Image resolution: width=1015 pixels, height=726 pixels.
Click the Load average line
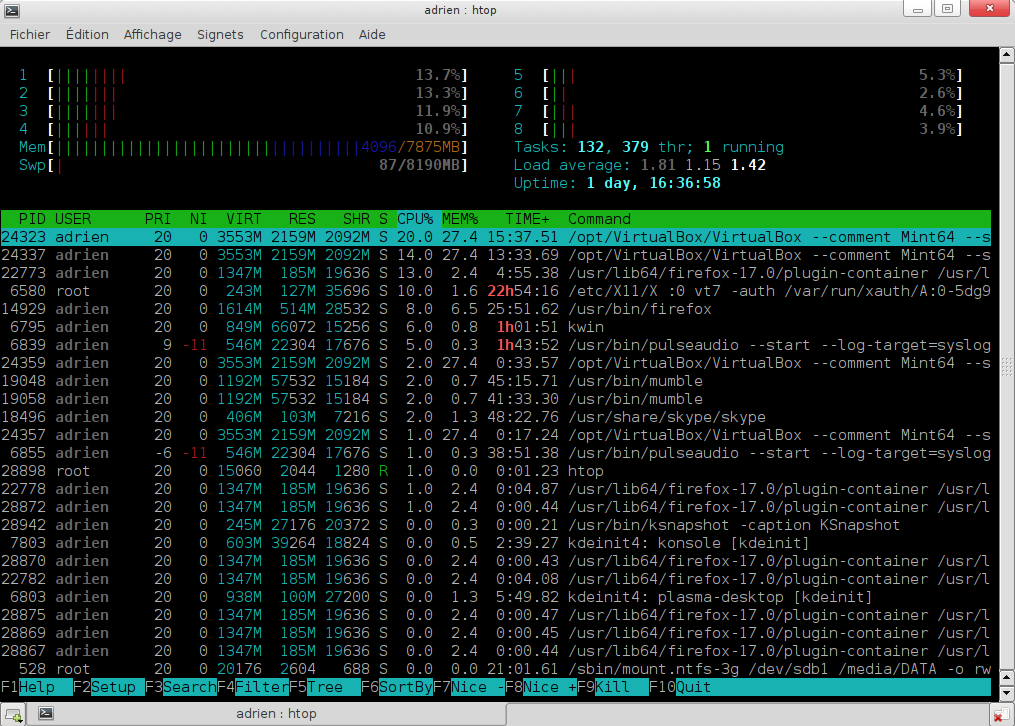[640, 165]
